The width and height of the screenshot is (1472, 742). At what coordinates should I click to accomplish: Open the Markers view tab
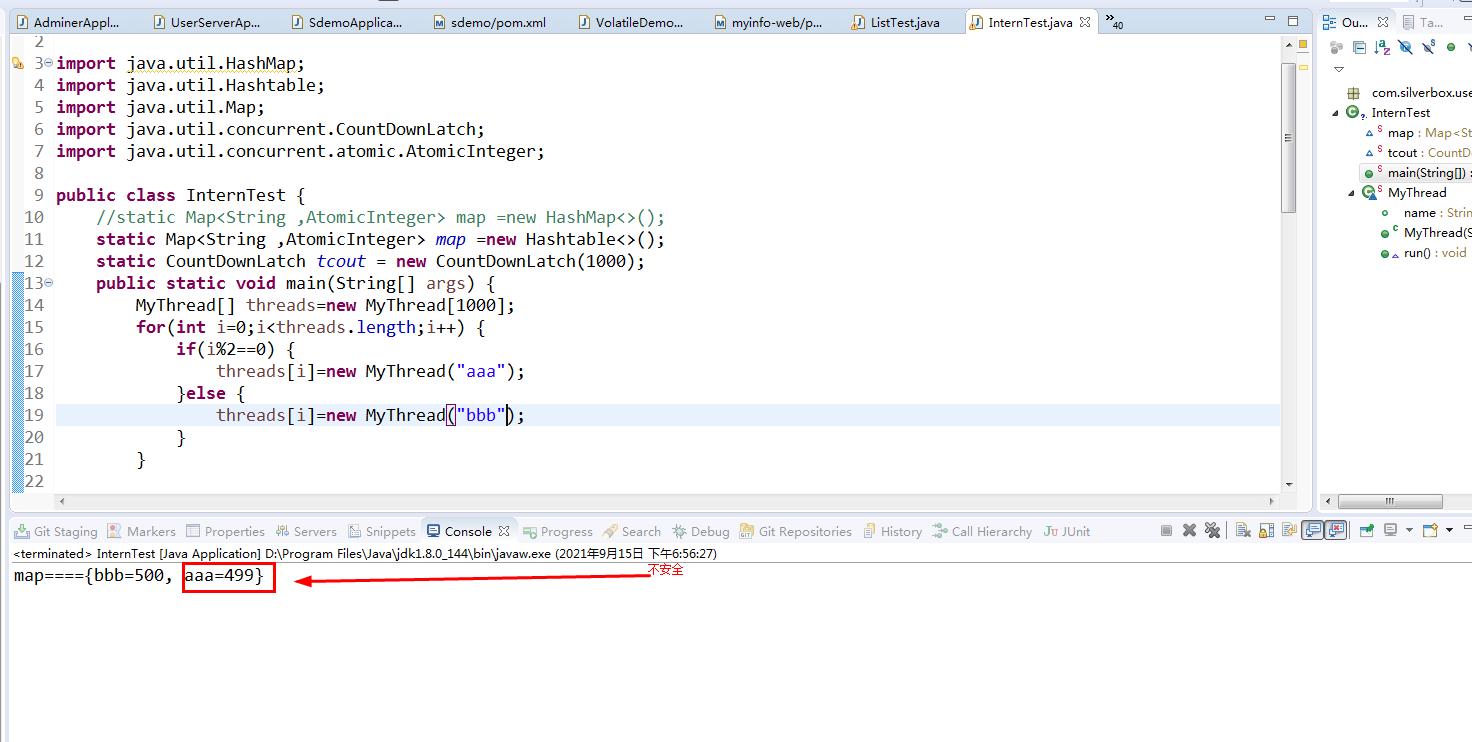141,531
